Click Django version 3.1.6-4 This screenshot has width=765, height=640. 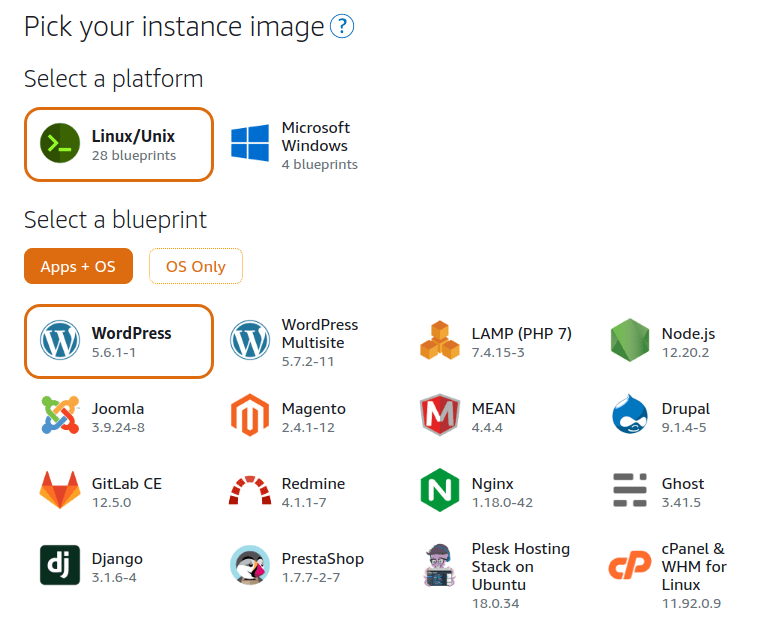(114, 578)
